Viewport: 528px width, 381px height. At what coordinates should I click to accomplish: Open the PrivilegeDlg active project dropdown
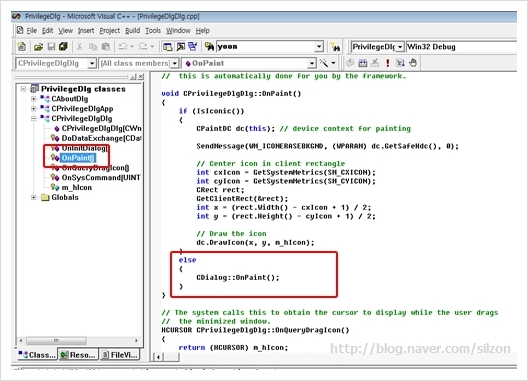(400, 47)
